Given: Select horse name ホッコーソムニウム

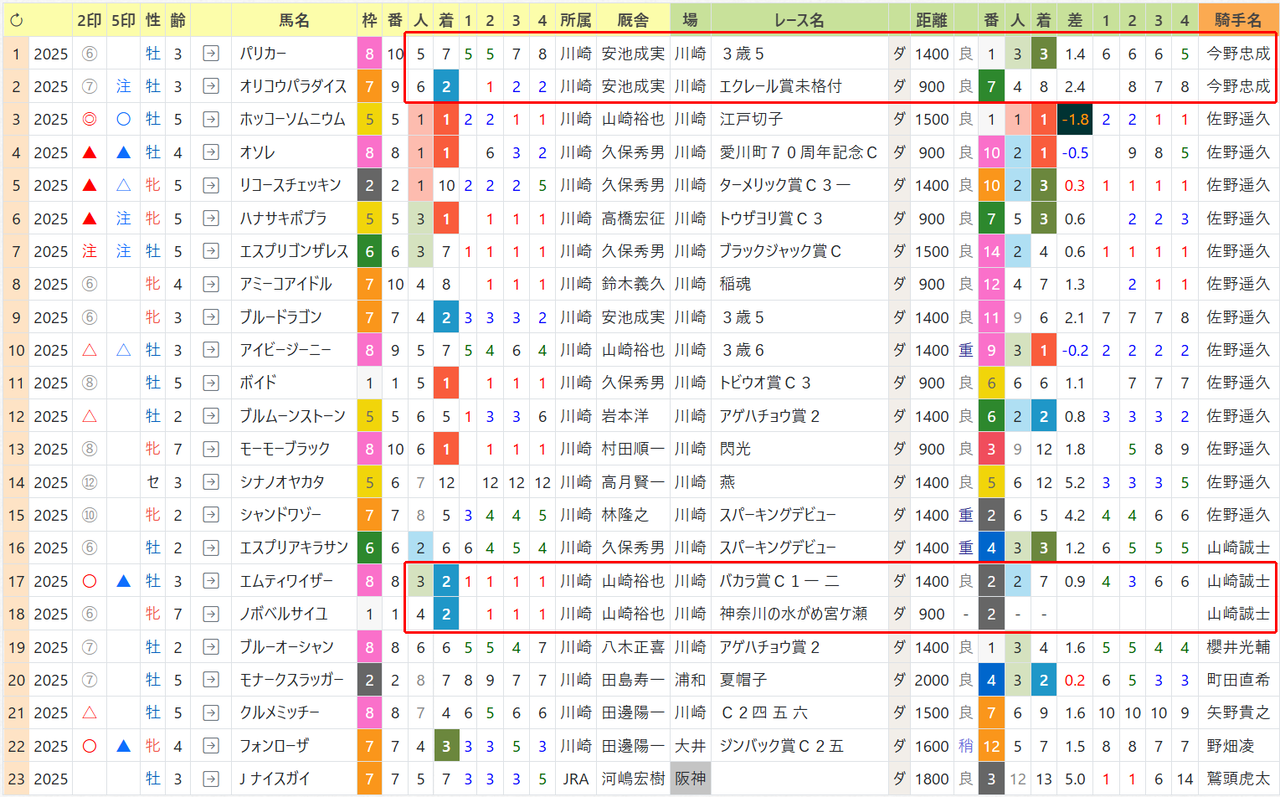Looking at the screenshot, I should click(x=292, y=120).
